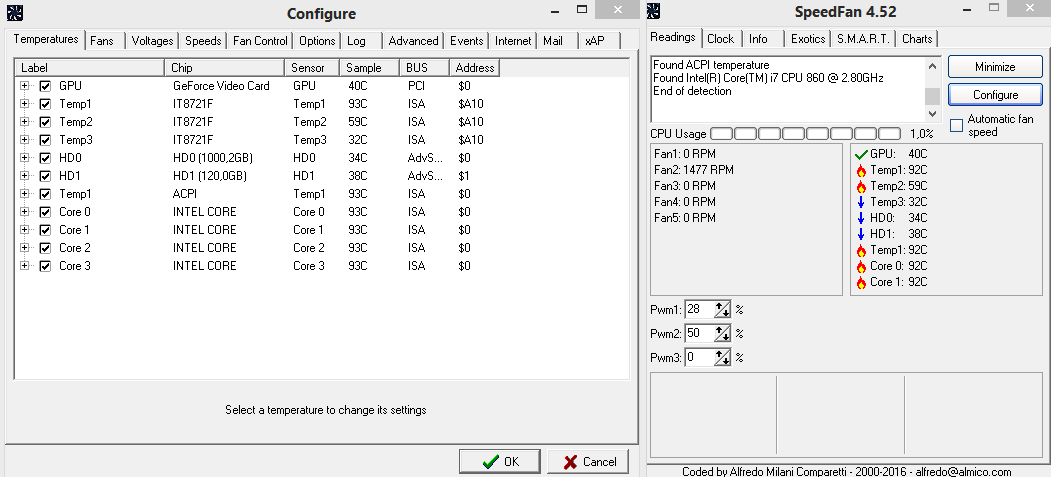
Task: Expand the Core 2 tree row
Action: pos(25,249)
